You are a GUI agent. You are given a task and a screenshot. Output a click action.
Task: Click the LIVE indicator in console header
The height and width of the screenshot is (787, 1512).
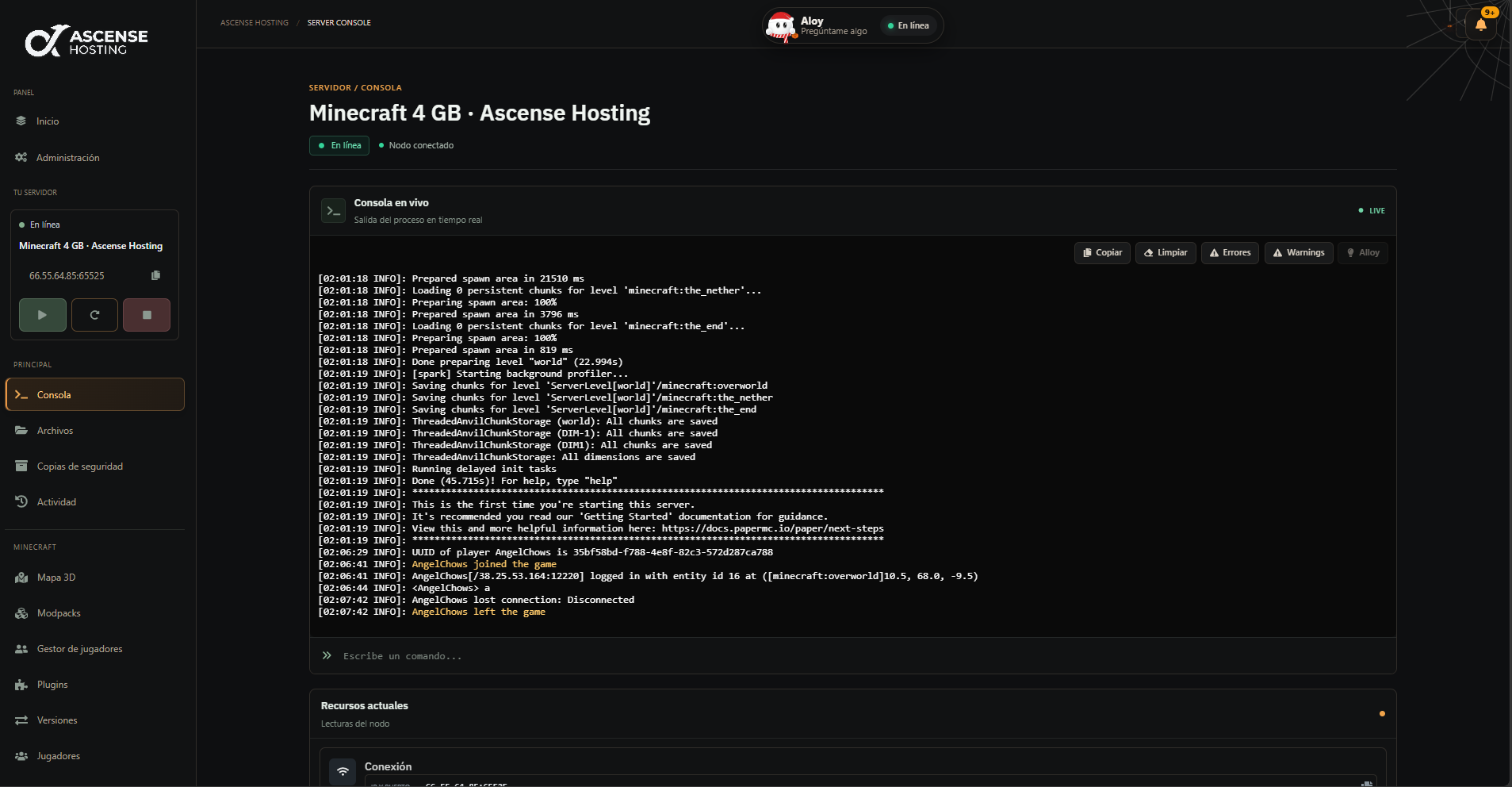tap(1372, 211)
